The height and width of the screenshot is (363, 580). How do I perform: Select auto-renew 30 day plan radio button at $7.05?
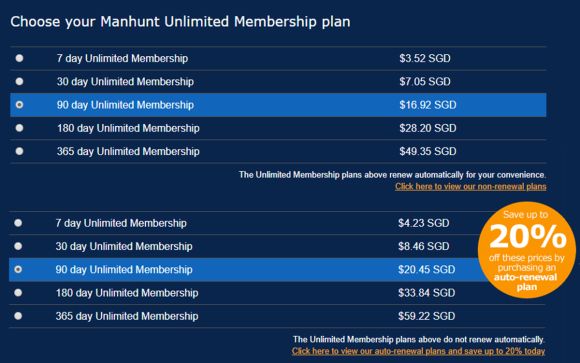click(x=20, y=81)
